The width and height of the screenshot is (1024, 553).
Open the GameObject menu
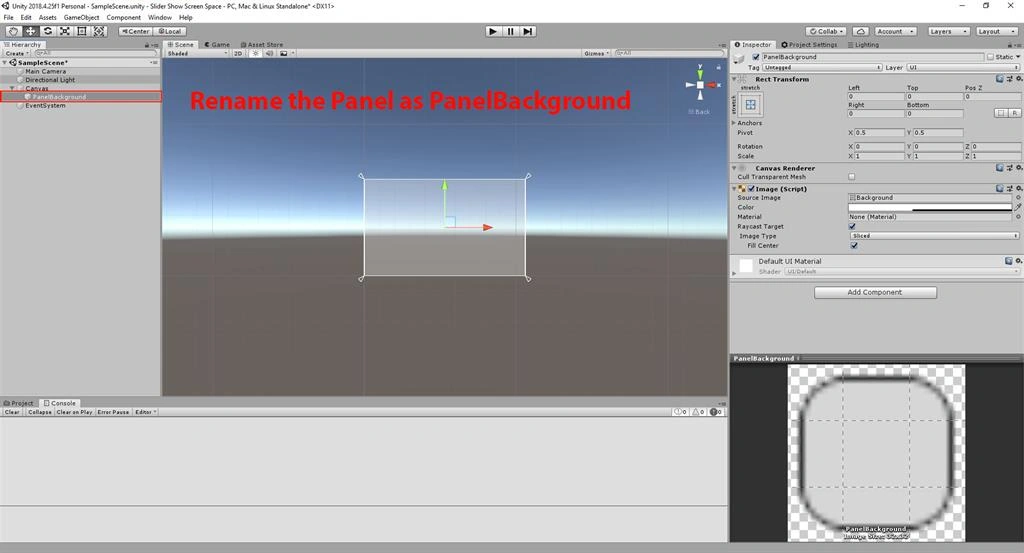coord(81,18)
